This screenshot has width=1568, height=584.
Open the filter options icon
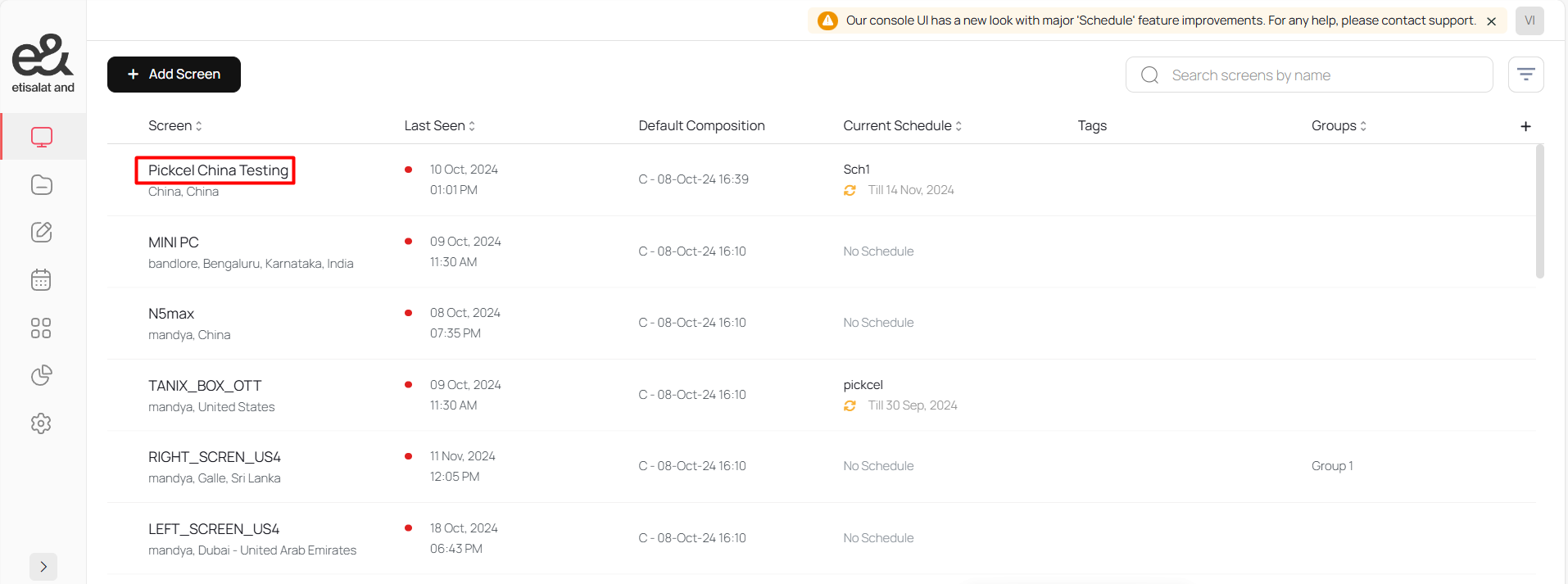pyautogui.click(x=1525, y=75)
